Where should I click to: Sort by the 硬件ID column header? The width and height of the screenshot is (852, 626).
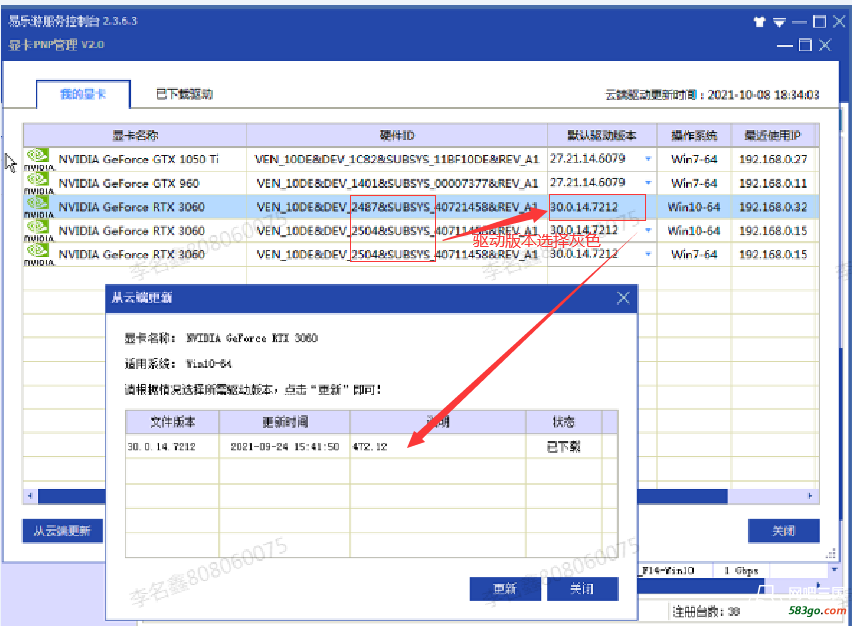coord(397,135)
